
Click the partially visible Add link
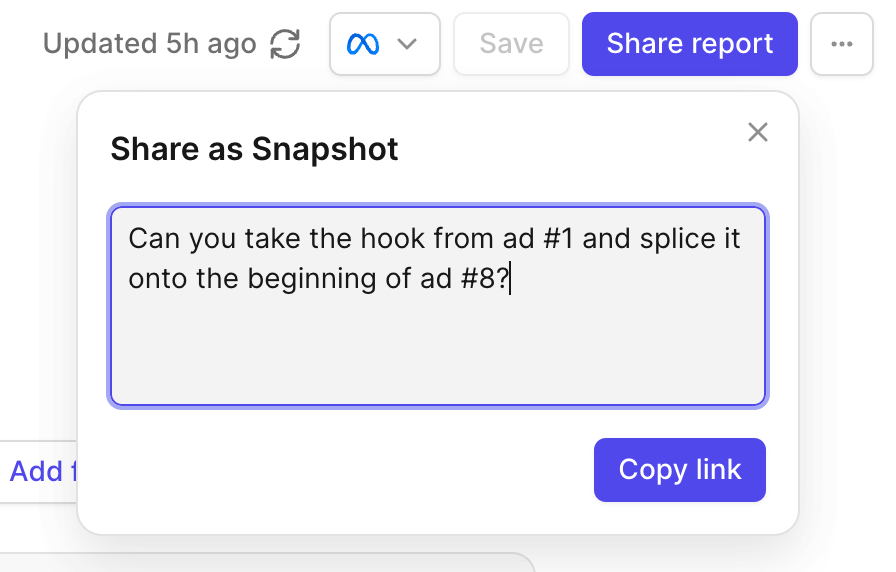(43, 471)
